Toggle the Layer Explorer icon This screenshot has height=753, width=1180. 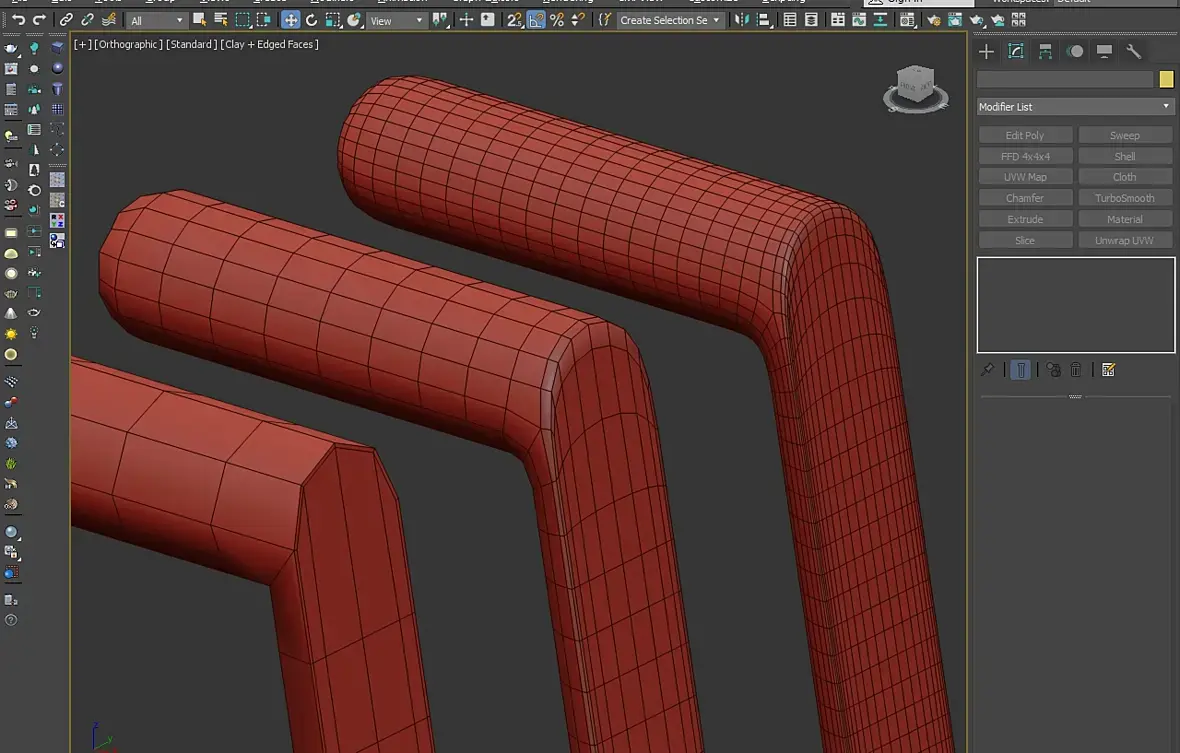pyautogui.click(x=811, y=20)
